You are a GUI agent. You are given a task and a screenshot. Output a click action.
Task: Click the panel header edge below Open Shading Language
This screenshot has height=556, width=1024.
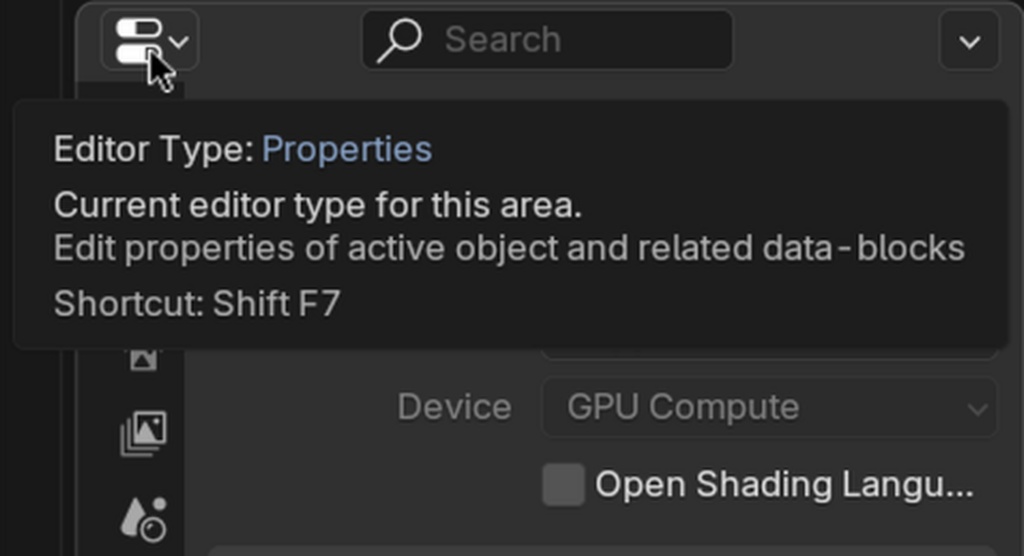click(610, 550)
